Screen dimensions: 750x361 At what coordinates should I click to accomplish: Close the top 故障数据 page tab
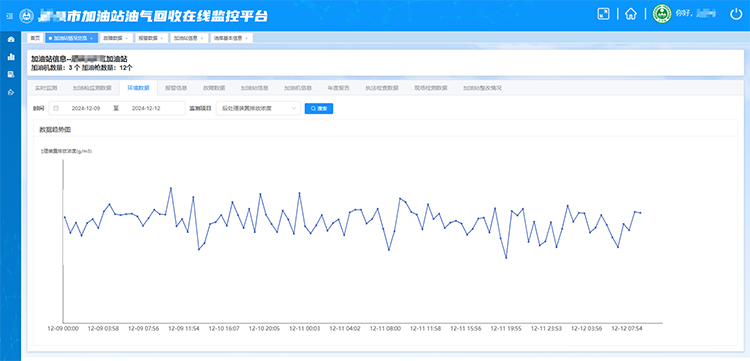[x=126, y=38]
